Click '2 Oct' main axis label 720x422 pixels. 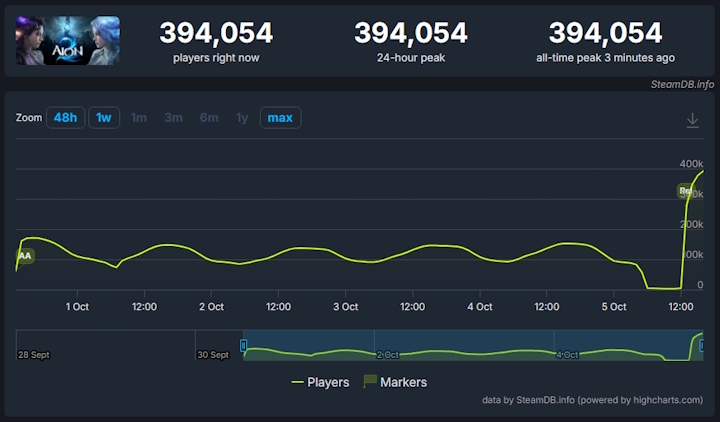(211, 307)
